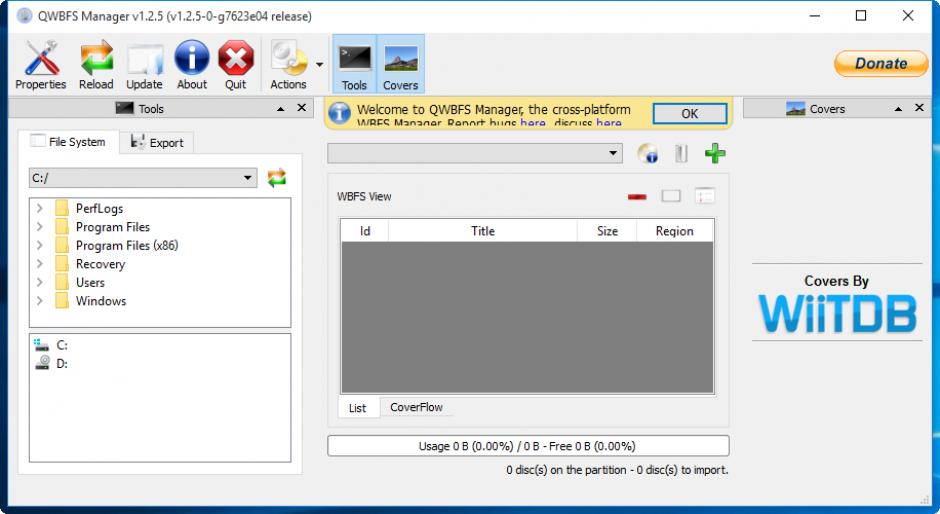Expand the PerfLogs folder
This screenshot has height=514, width=940.
40,208
